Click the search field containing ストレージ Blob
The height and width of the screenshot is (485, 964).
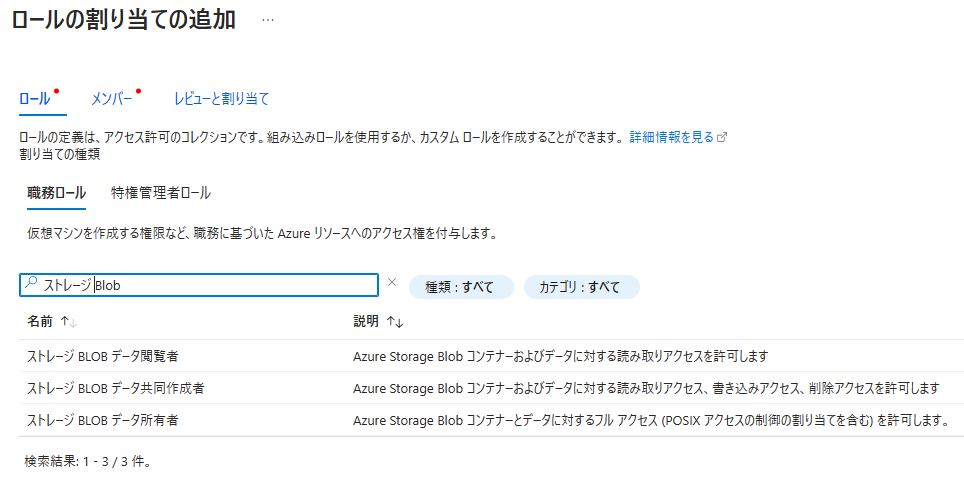199,285
